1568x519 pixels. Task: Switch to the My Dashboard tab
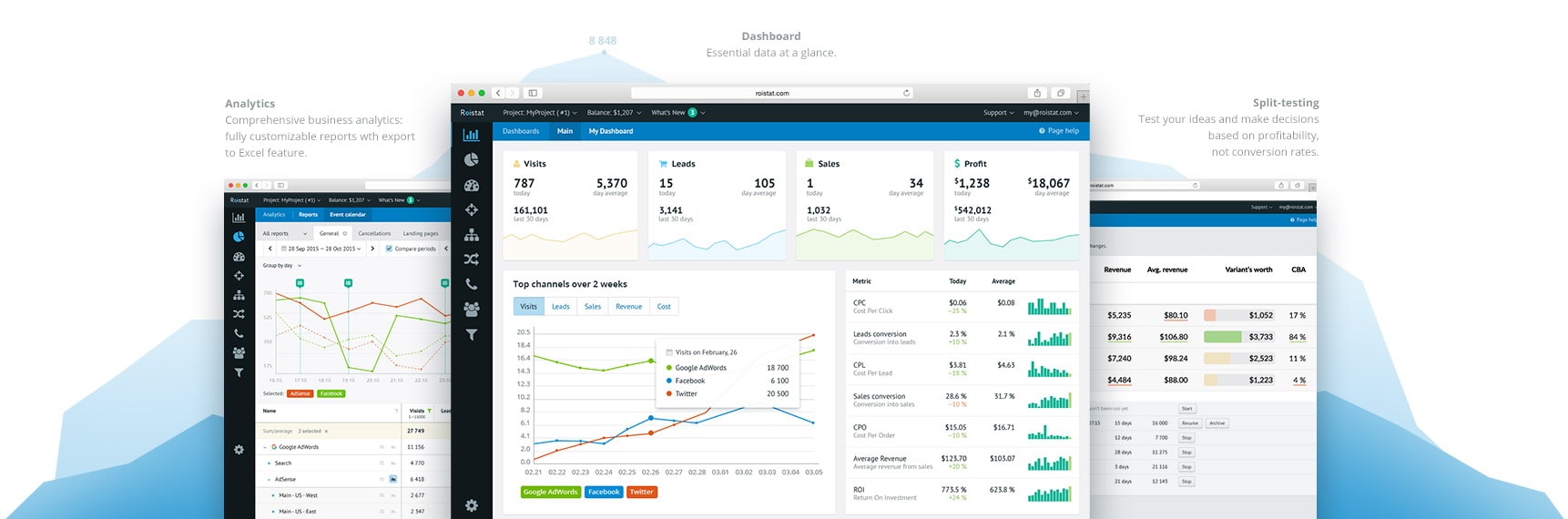(x=610, y=131)
